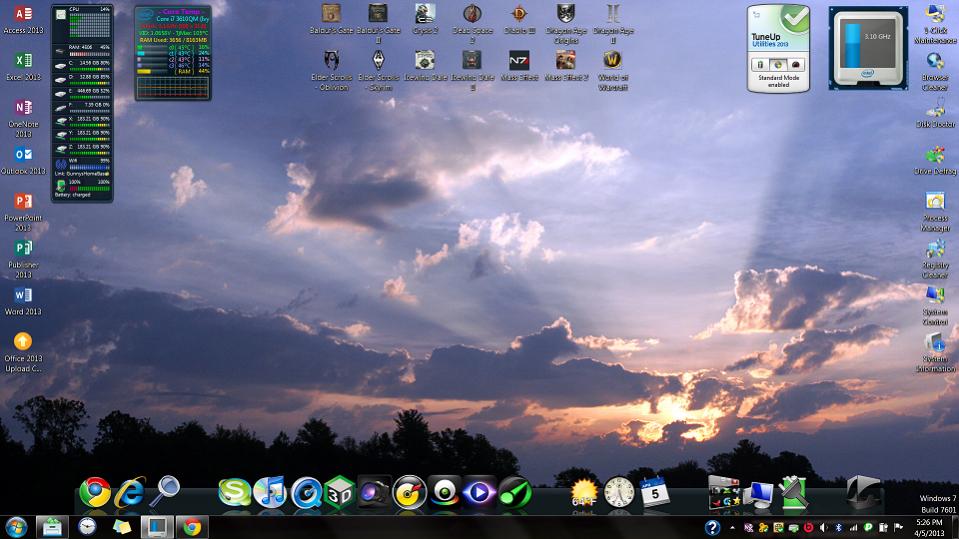Select the Office 2013 Upload Center icon
Viewport: 959px width, 539px height.
pos(23,352)
